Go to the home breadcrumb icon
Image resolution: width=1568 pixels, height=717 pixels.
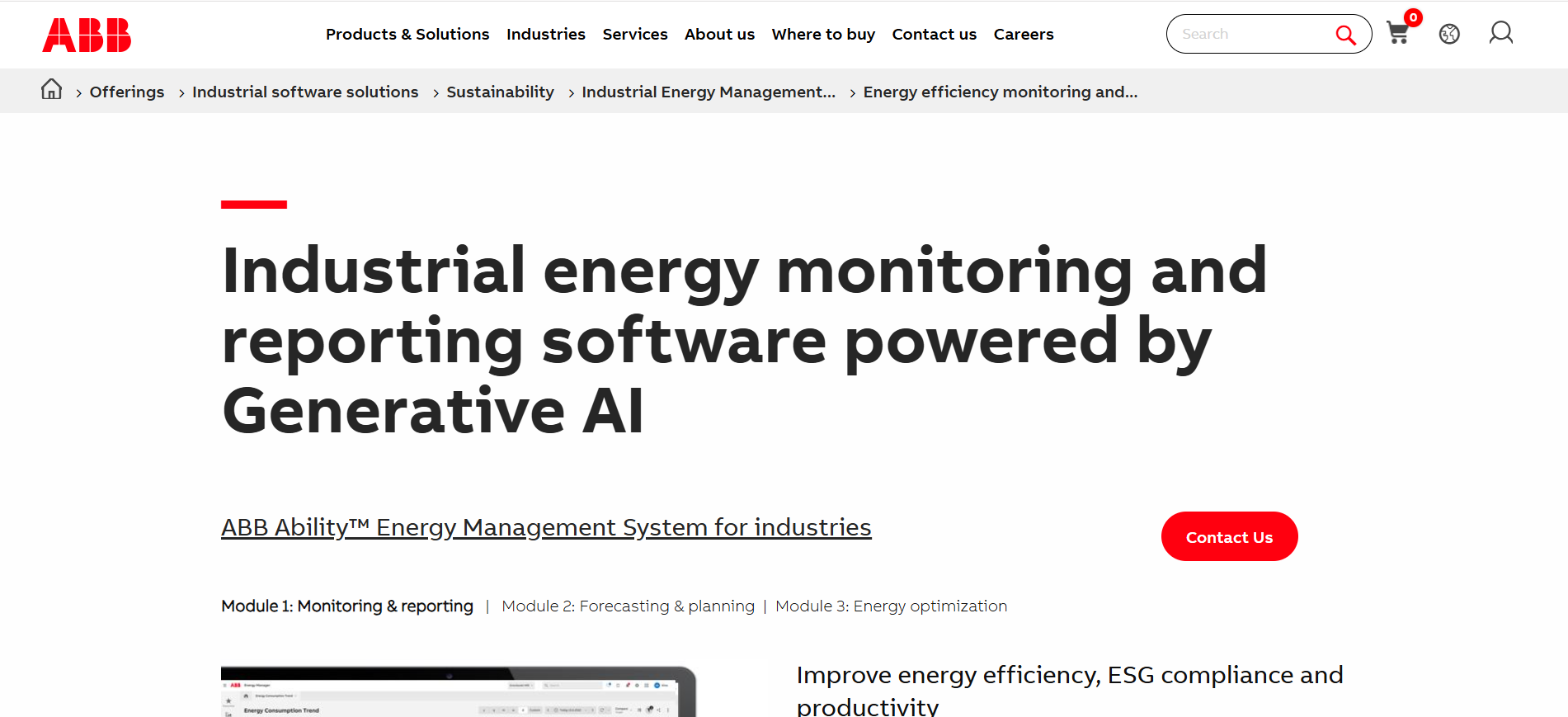pos(52,89)
